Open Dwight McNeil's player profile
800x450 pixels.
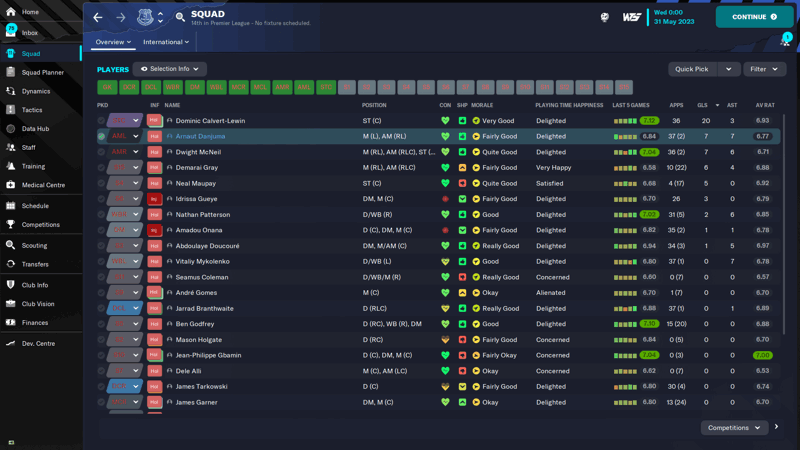tap(198, 152)
